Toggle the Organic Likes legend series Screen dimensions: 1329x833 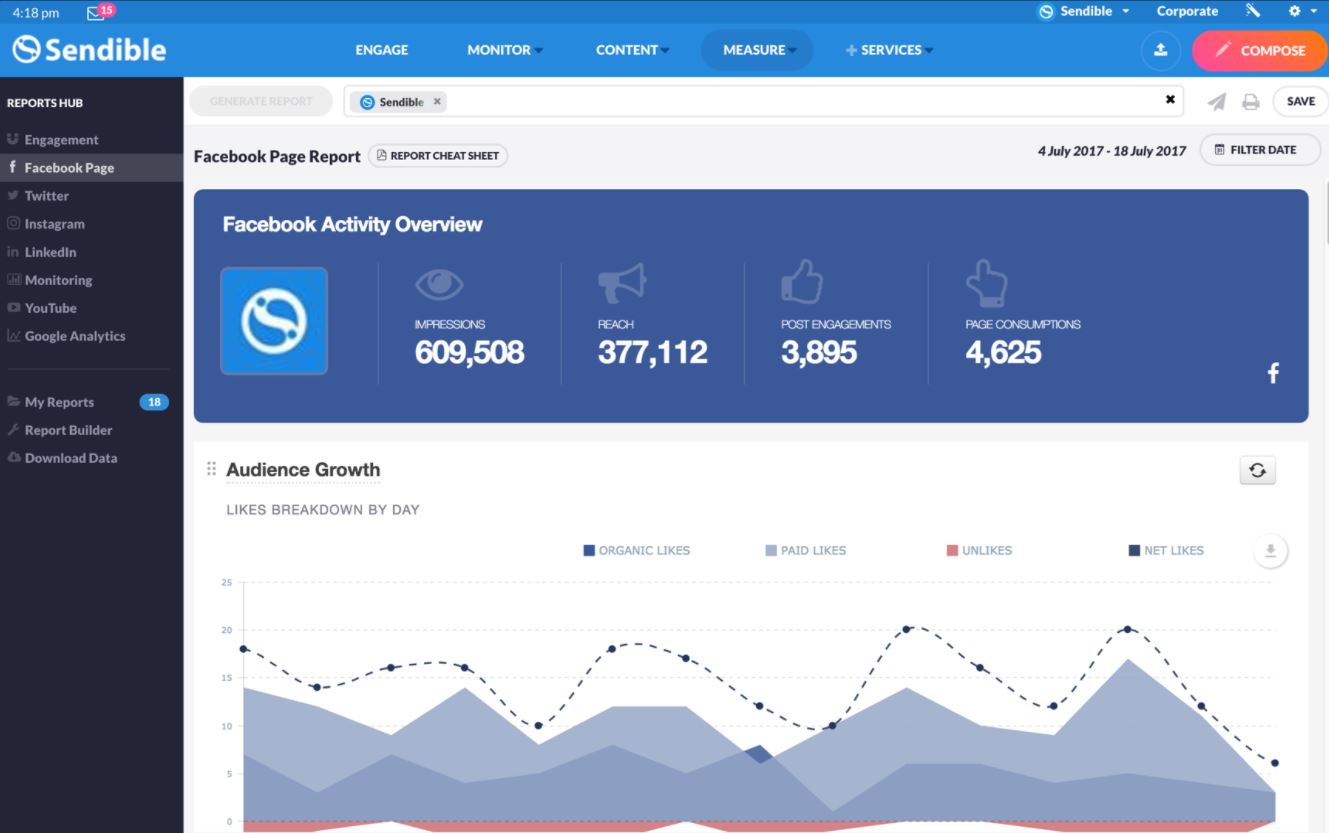pos(636,550)
